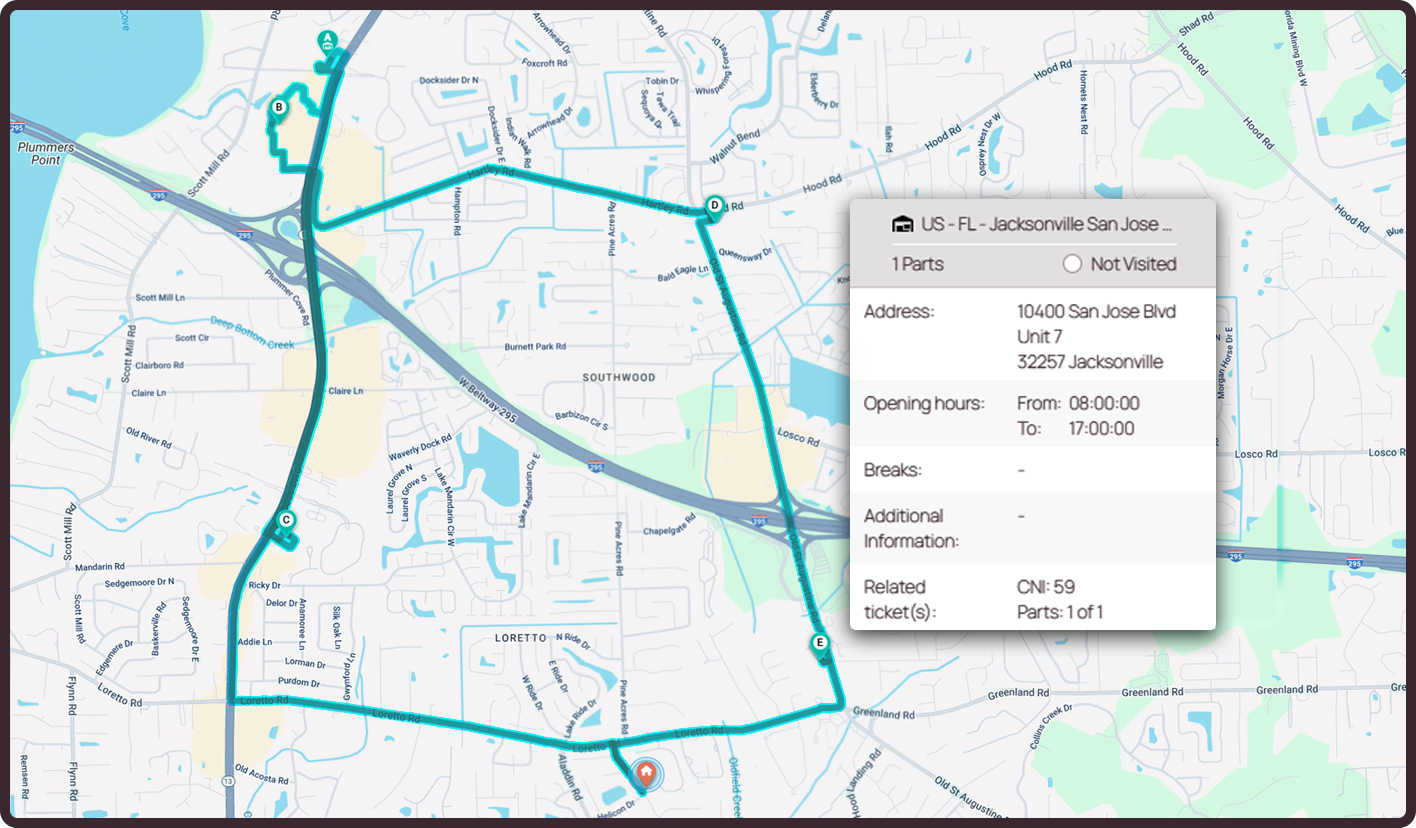
Task: Click route stop marker A with warehouse icon
Action: 326,41
